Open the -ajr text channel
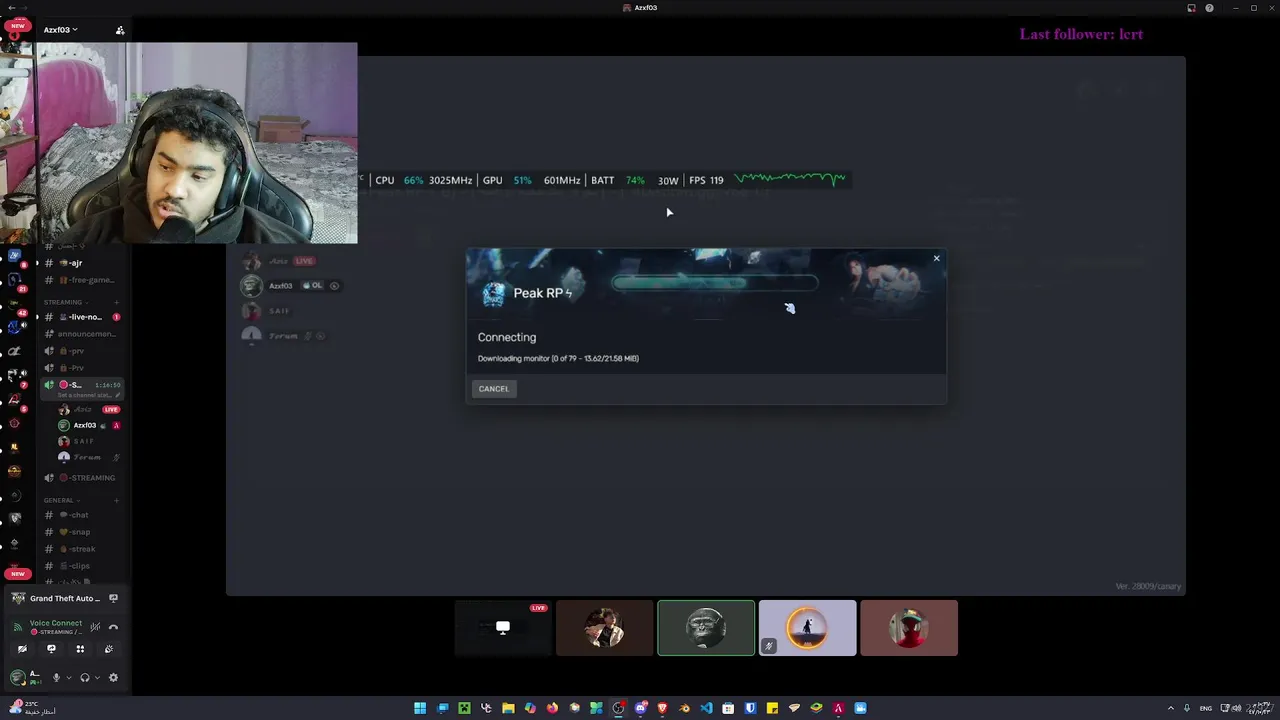The width and height of the screenshot is (1280, 720). click(80, 263)
